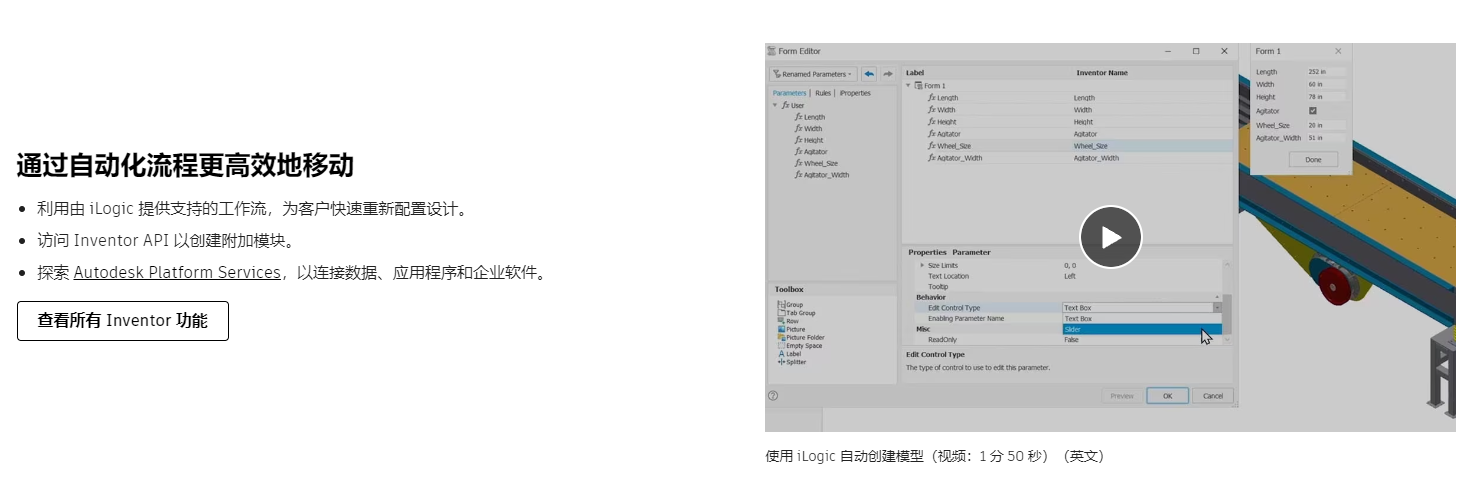Open the Renamed Parameters dropdown

[x=813, y=74]
